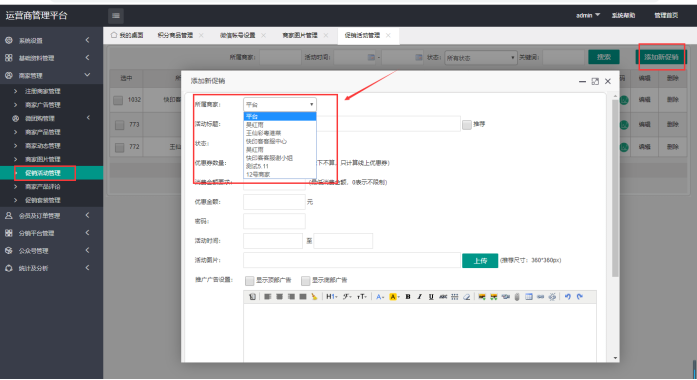The image size is (697, 380).
Task: Toggle bold in the editor toolbar
Action: [408, 297]
